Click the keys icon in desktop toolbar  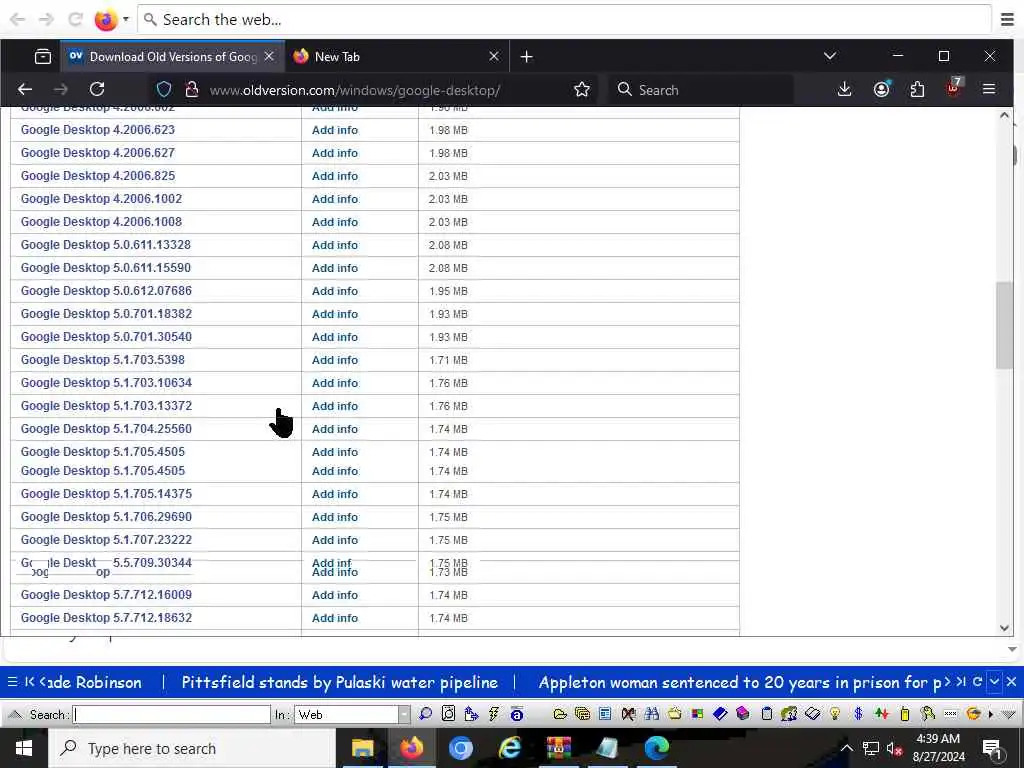coord(927,714)
